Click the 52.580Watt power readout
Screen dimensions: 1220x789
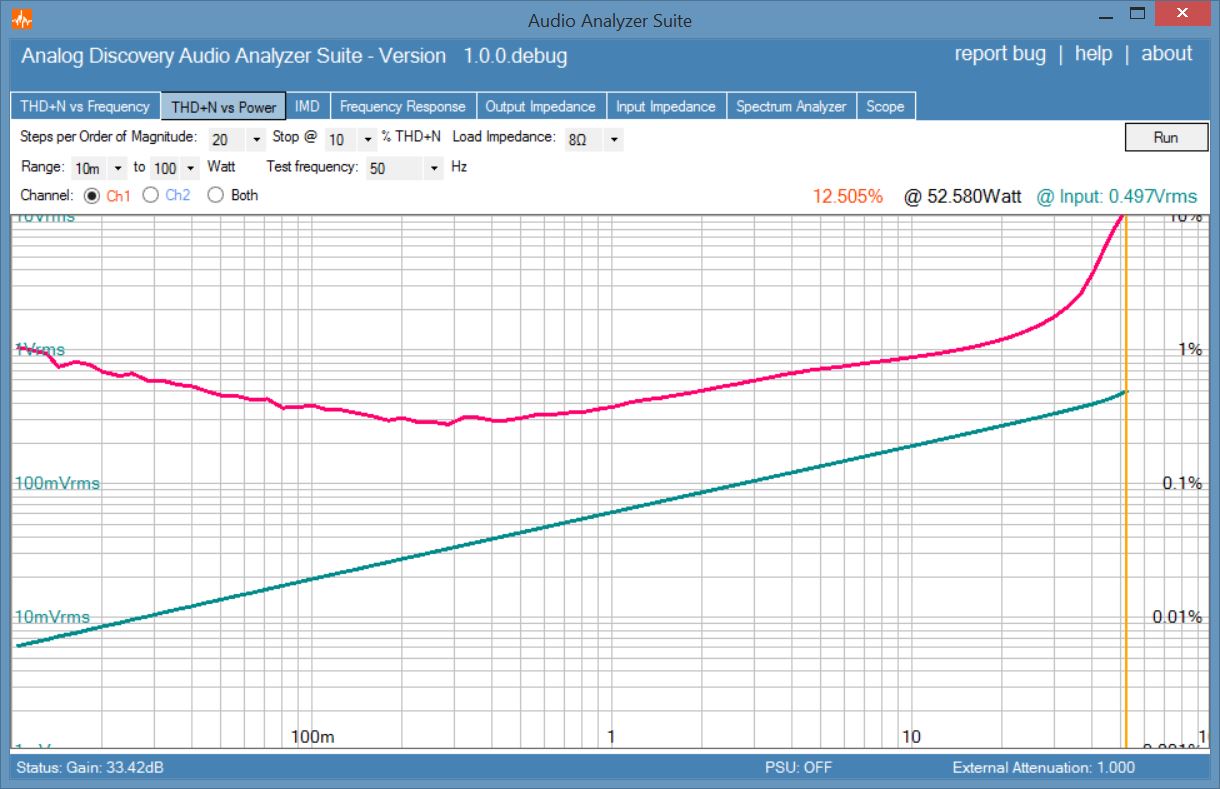[963, 196]
